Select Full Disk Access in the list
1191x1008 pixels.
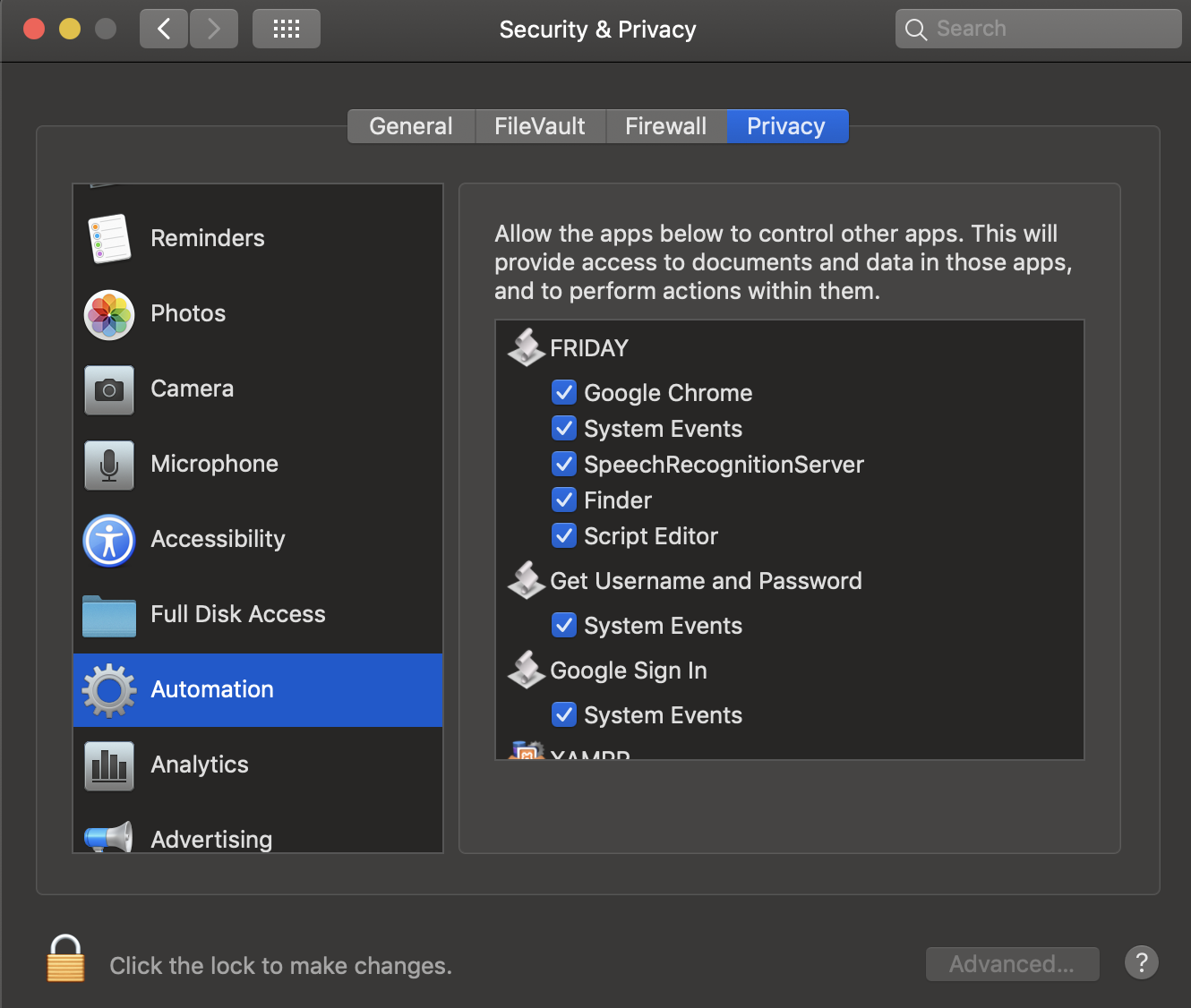(x=258, y=615)
